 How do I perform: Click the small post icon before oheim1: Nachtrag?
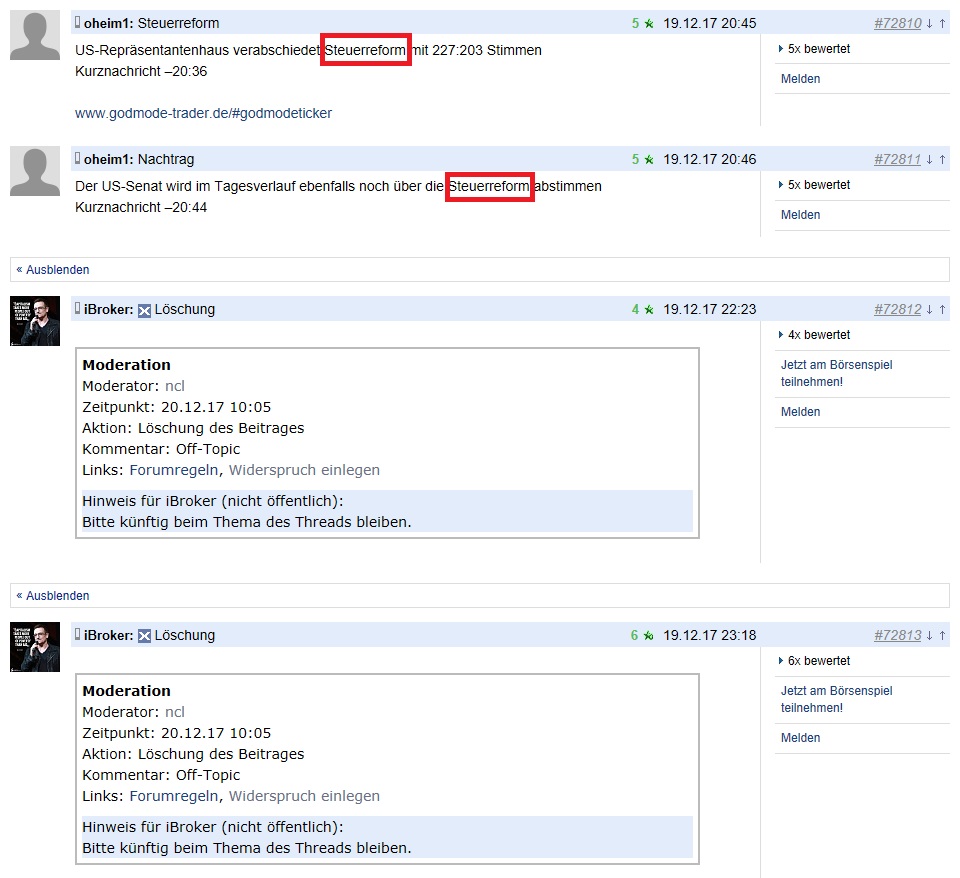coord(78,159)
